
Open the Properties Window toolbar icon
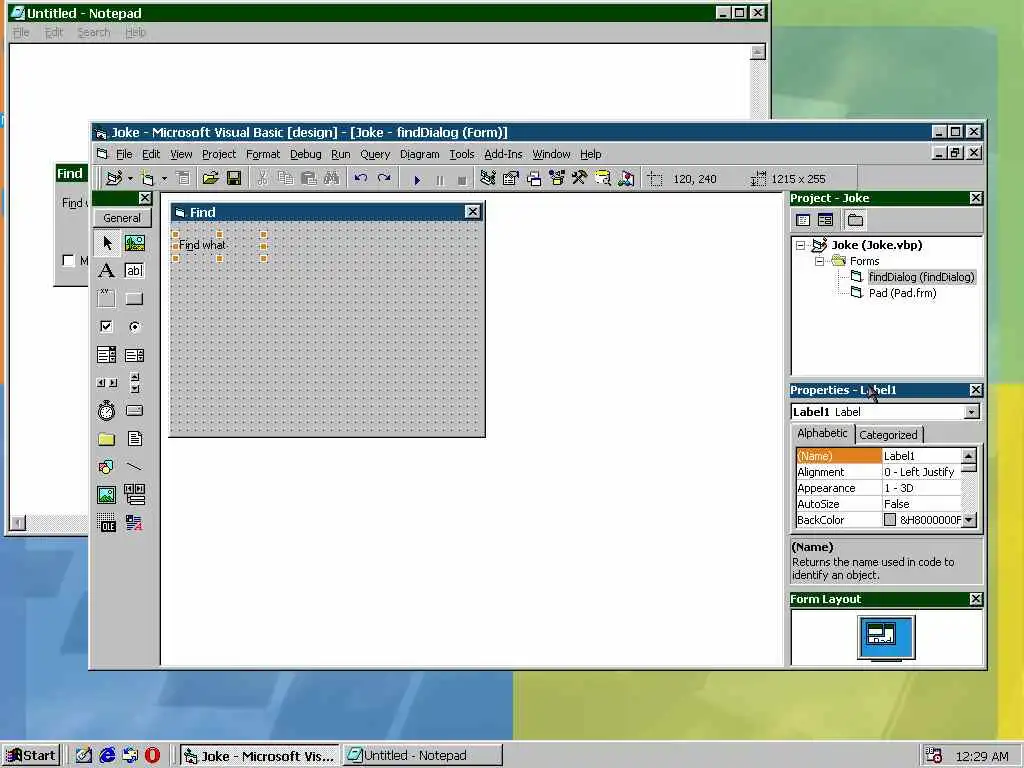click(x=511, y=178)
